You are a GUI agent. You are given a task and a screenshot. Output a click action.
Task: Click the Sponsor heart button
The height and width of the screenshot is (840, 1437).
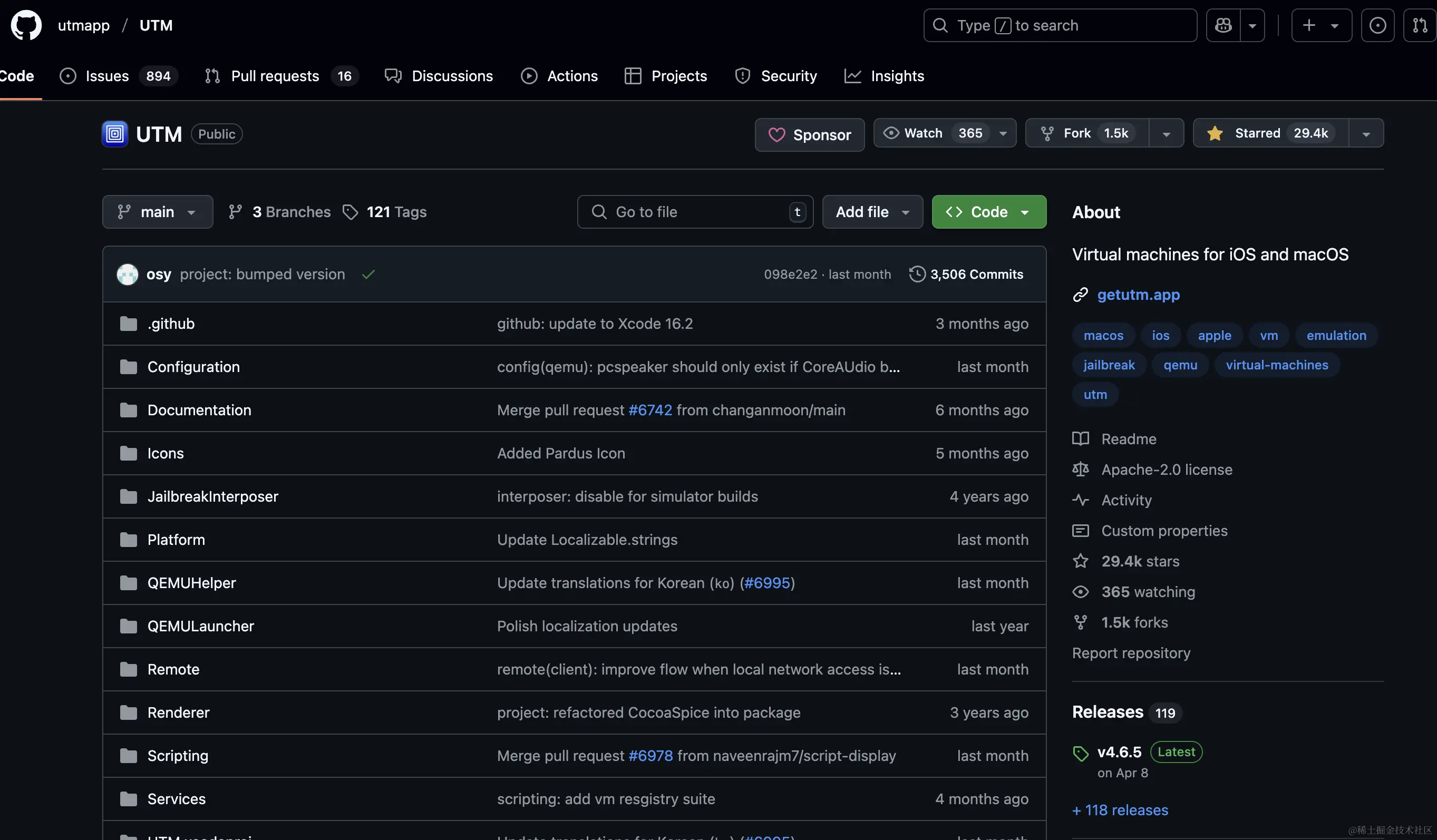point(809,134)
